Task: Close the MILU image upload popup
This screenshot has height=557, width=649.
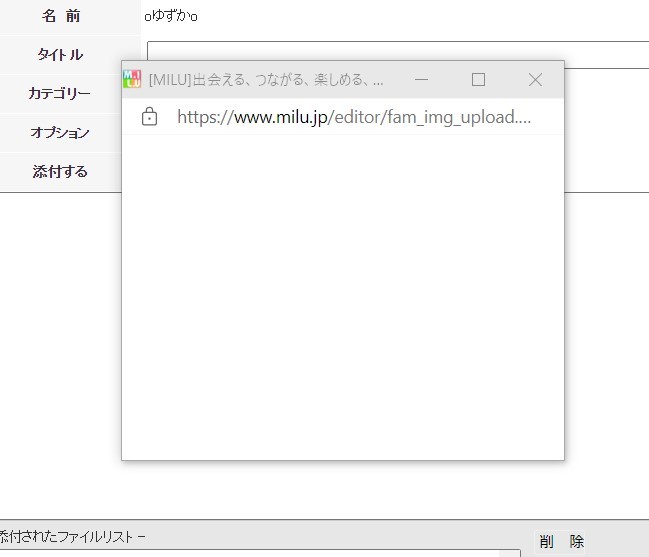Action: 535,80
